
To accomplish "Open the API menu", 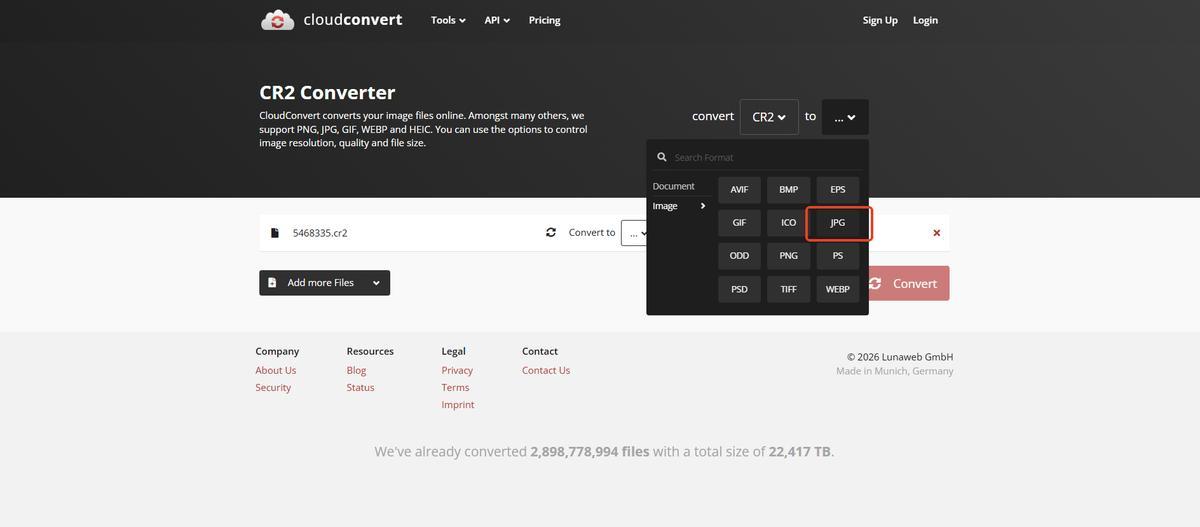I will (x=497, y=20).
